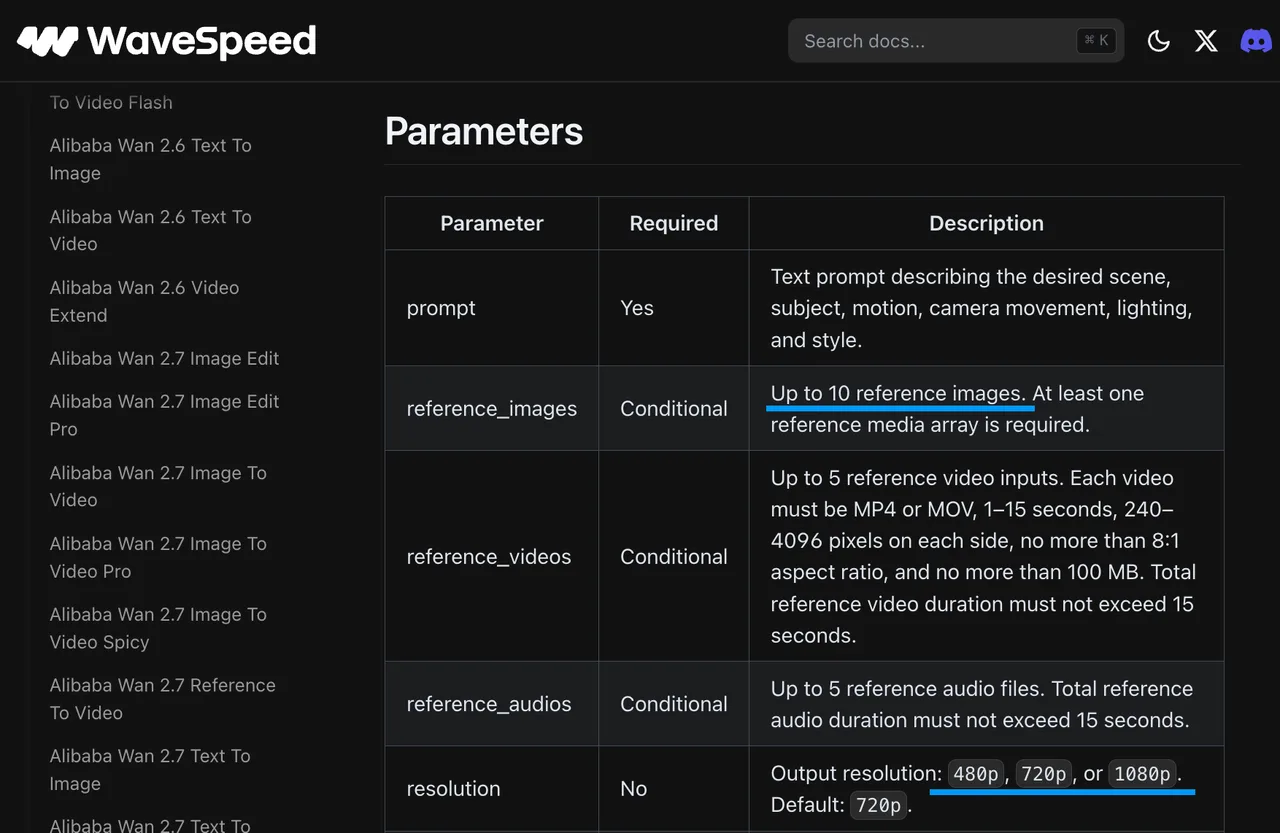Image resolution: width=1280 pixels, height=833 pixels.
Task: Click the Parameters heading
Action: point(484,131)
